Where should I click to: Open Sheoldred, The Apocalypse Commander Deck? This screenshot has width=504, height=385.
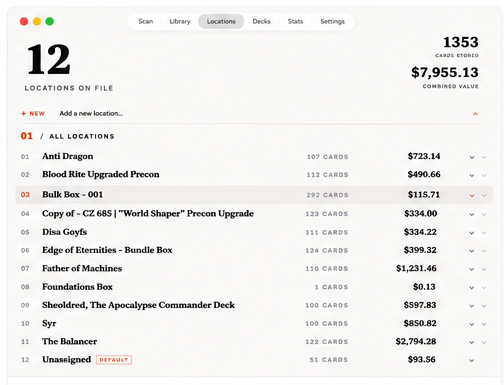click(x=138, y=305)
